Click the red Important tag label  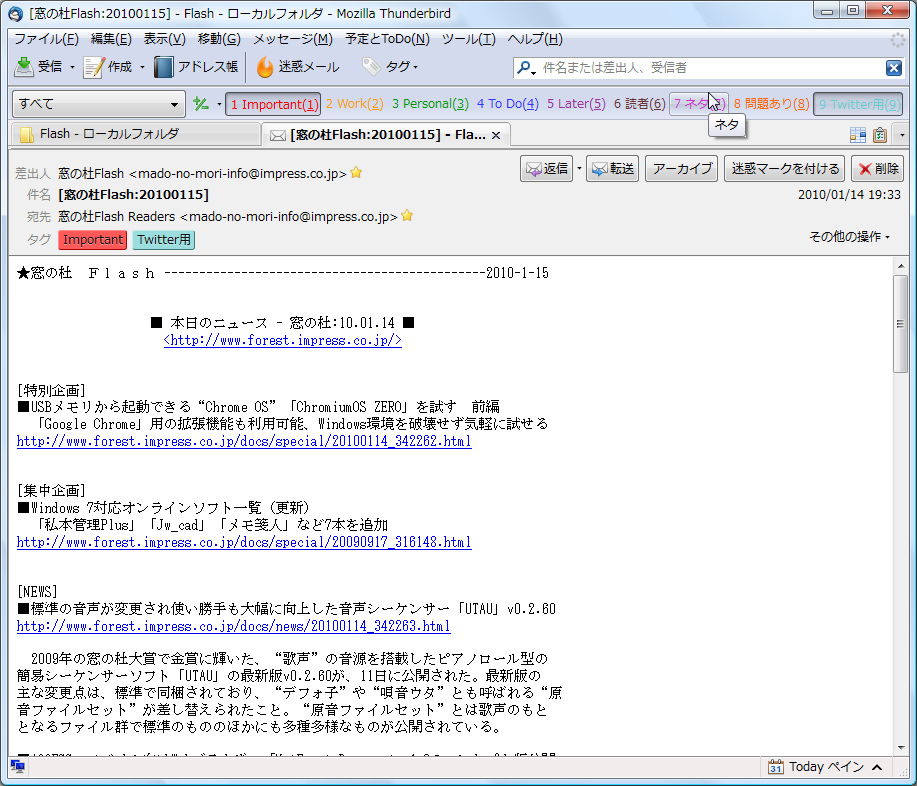point(92,239)
